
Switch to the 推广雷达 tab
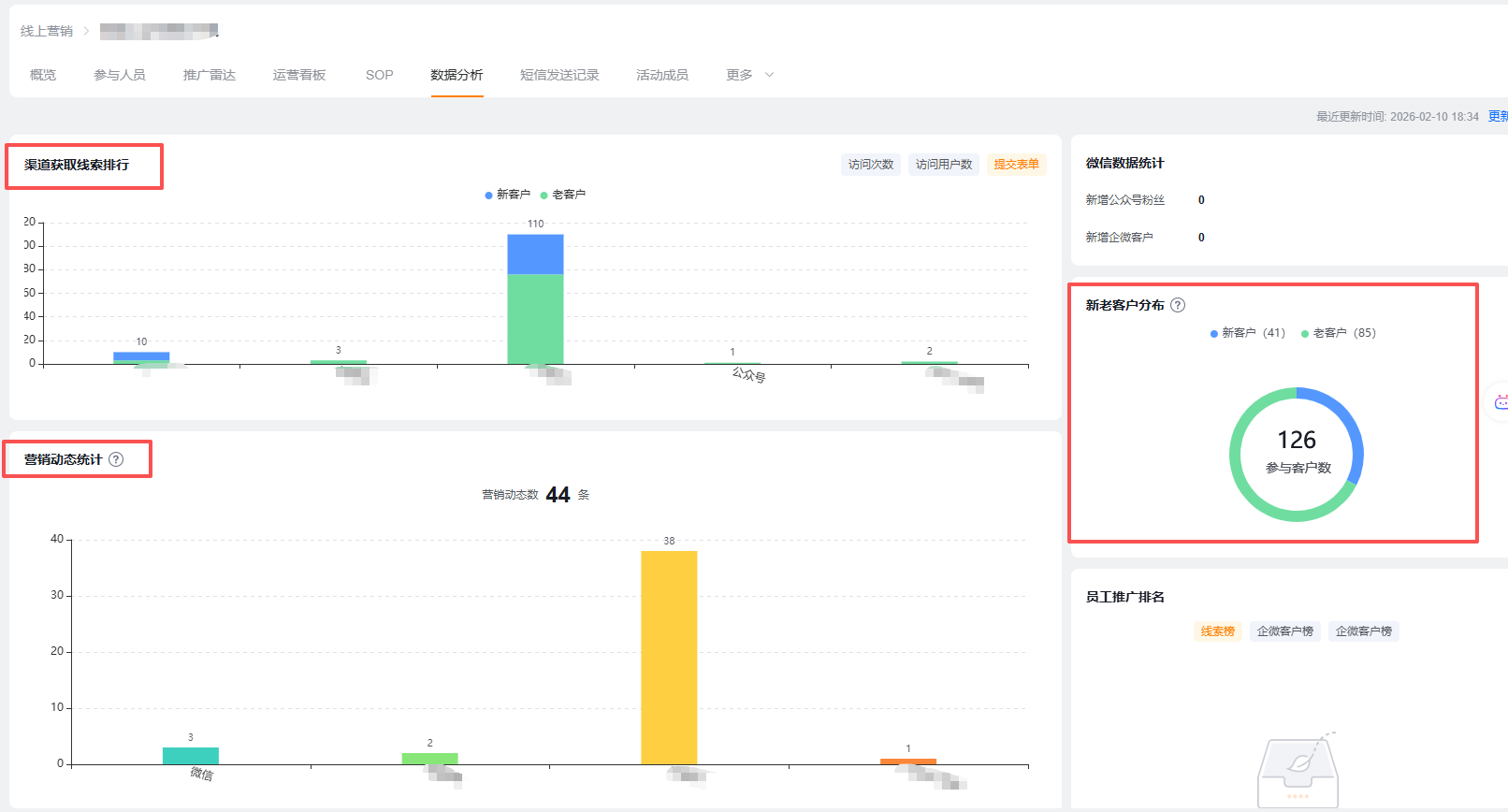pos(210,75)
